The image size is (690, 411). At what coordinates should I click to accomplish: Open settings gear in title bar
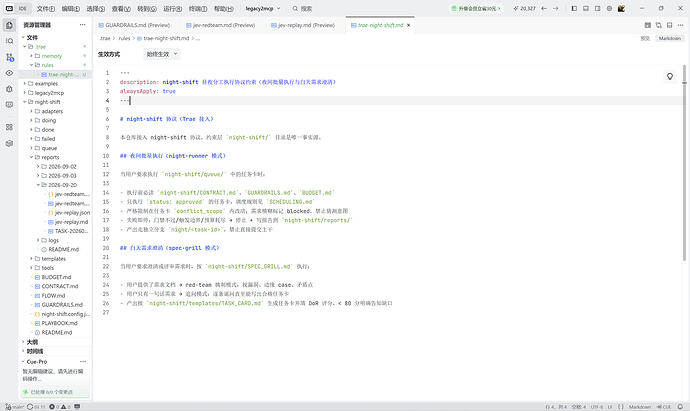tap(609, 8)
